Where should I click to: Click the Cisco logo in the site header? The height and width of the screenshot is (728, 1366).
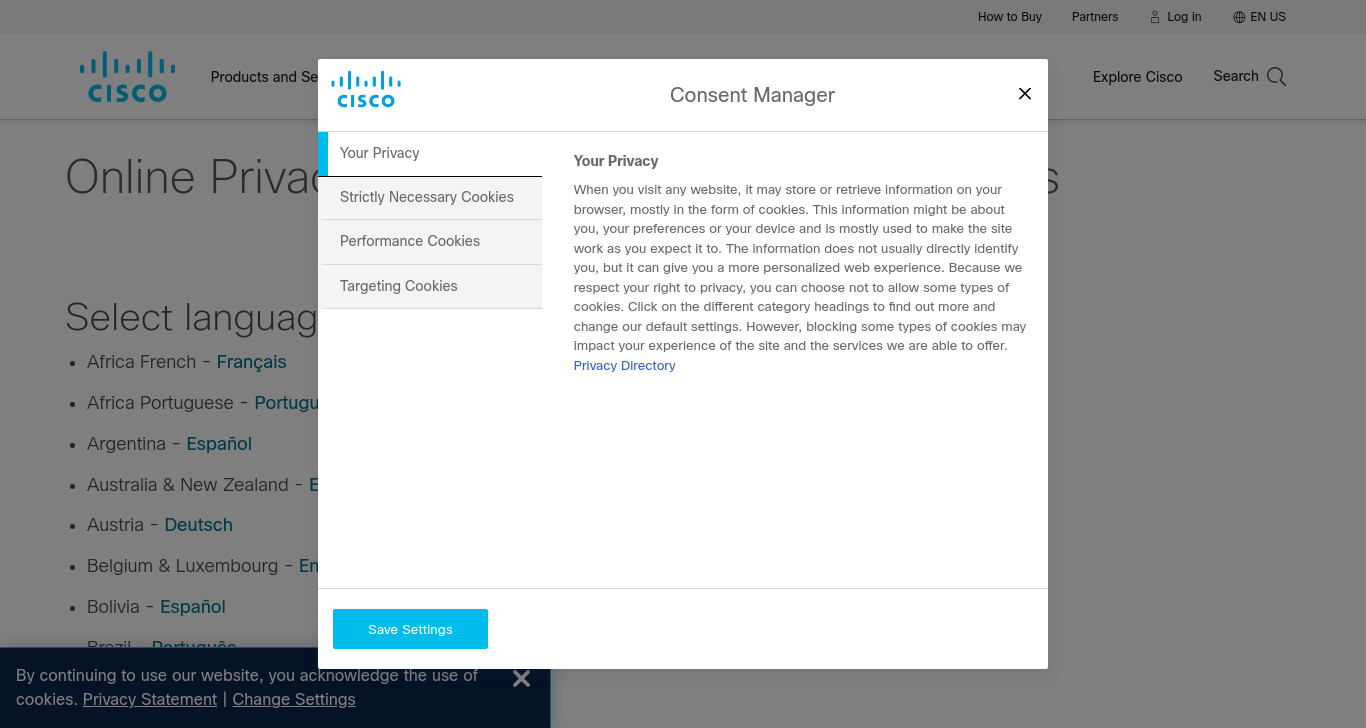click(x=128, y=77)
